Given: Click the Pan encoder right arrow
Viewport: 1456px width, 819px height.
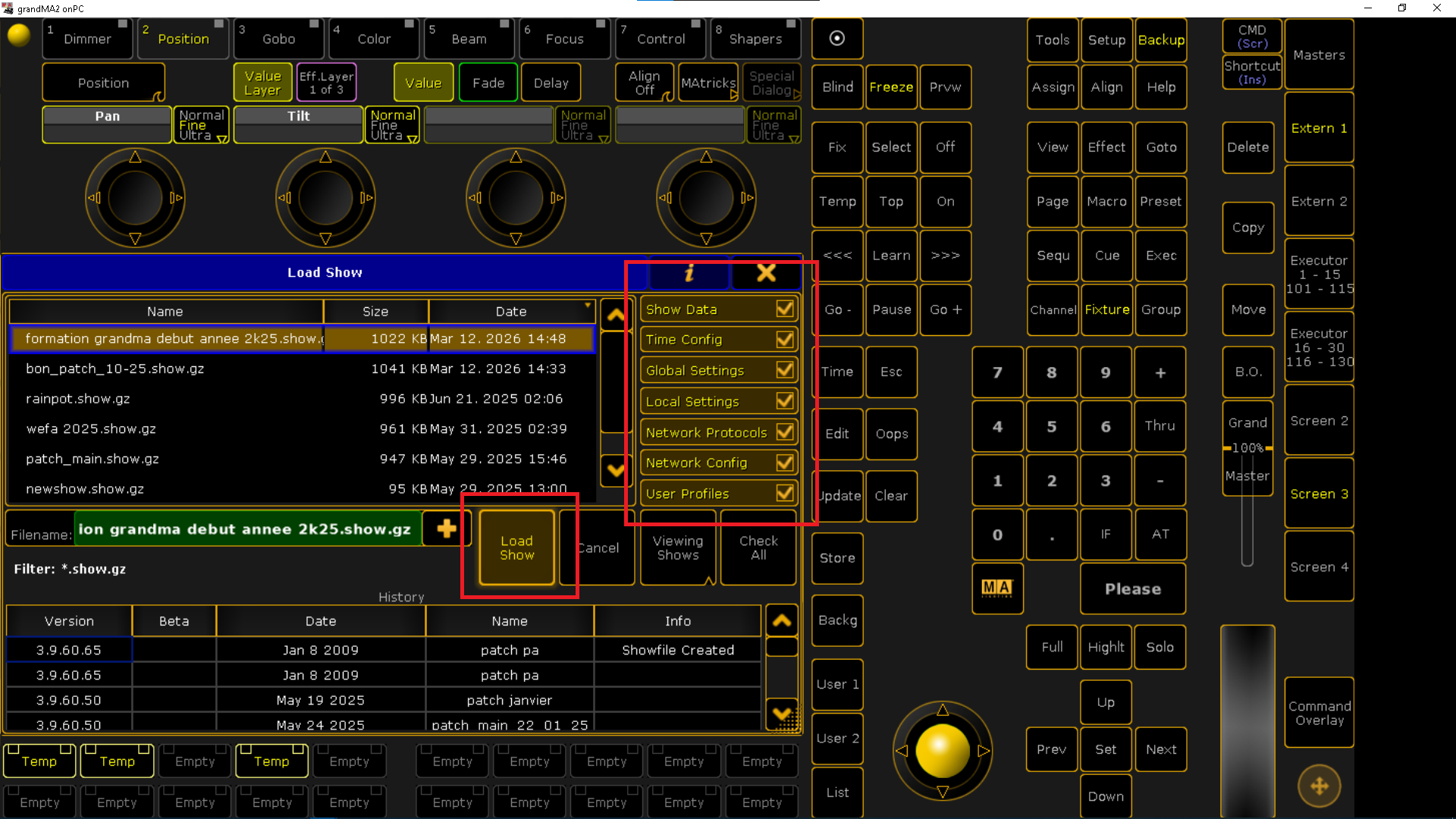Looking at the screenshot, I should (176, 198).
